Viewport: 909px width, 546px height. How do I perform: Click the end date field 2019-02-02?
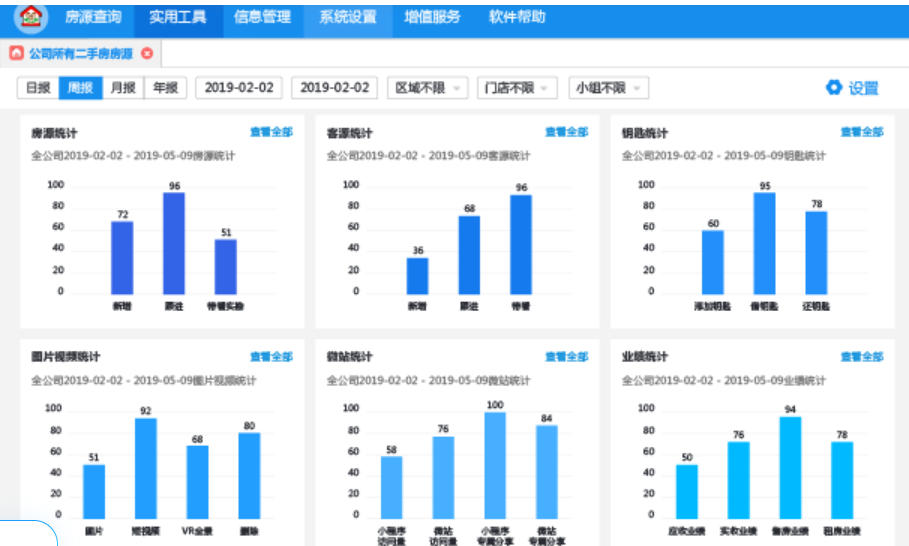point(334,88)
